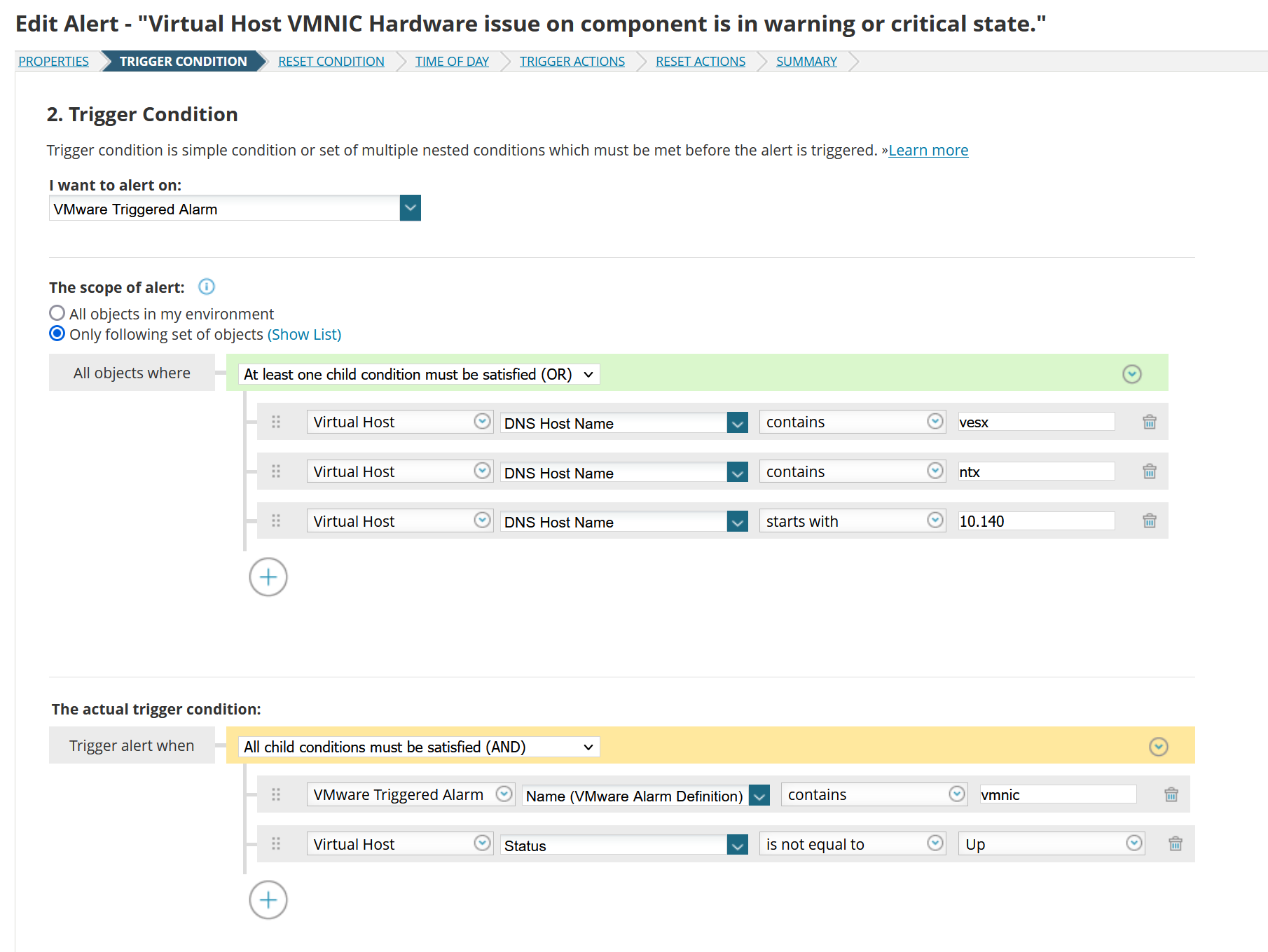Delete the 'vmnic' trigger condition row

pyautogui.click(x=1171, y=794)
